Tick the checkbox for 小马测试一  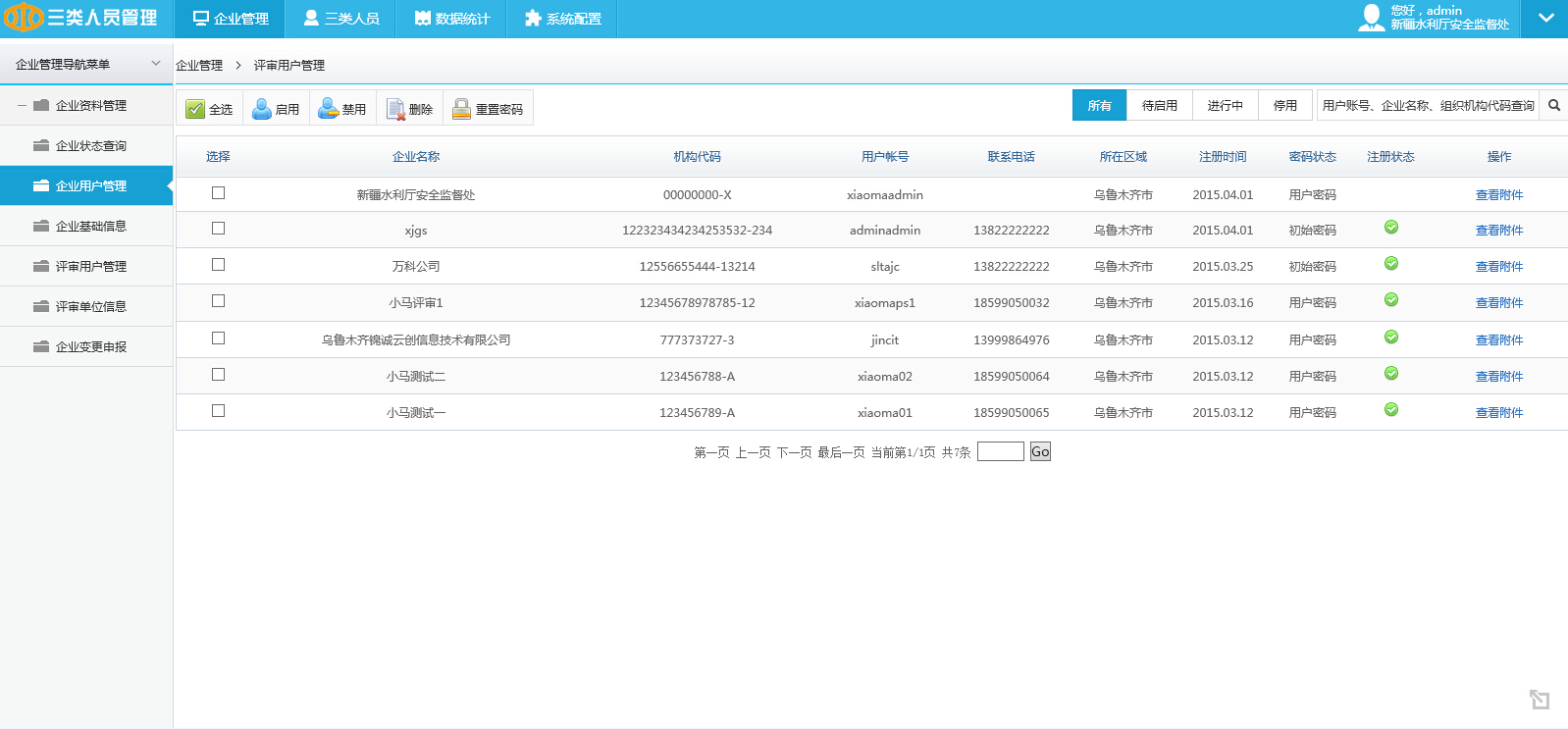[x=218, y=411]
